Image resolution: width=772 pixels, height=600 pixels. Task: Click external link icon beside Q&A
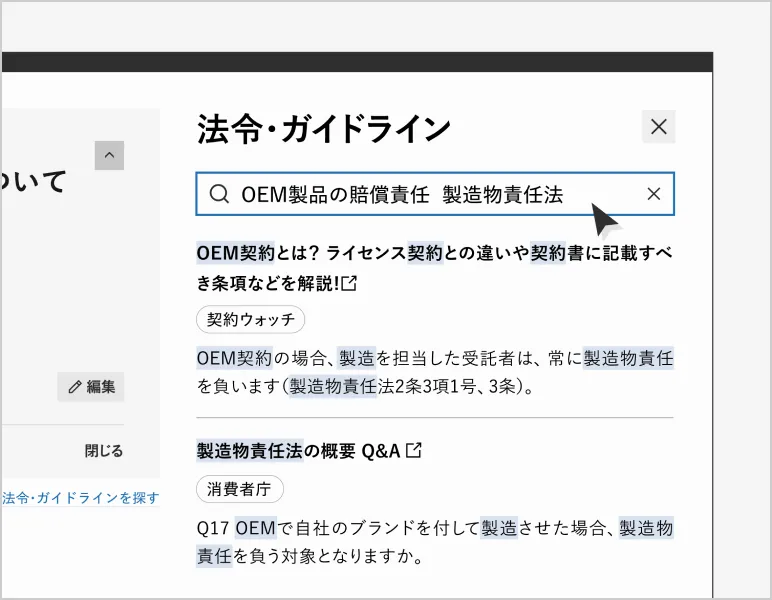click(414, 450)
